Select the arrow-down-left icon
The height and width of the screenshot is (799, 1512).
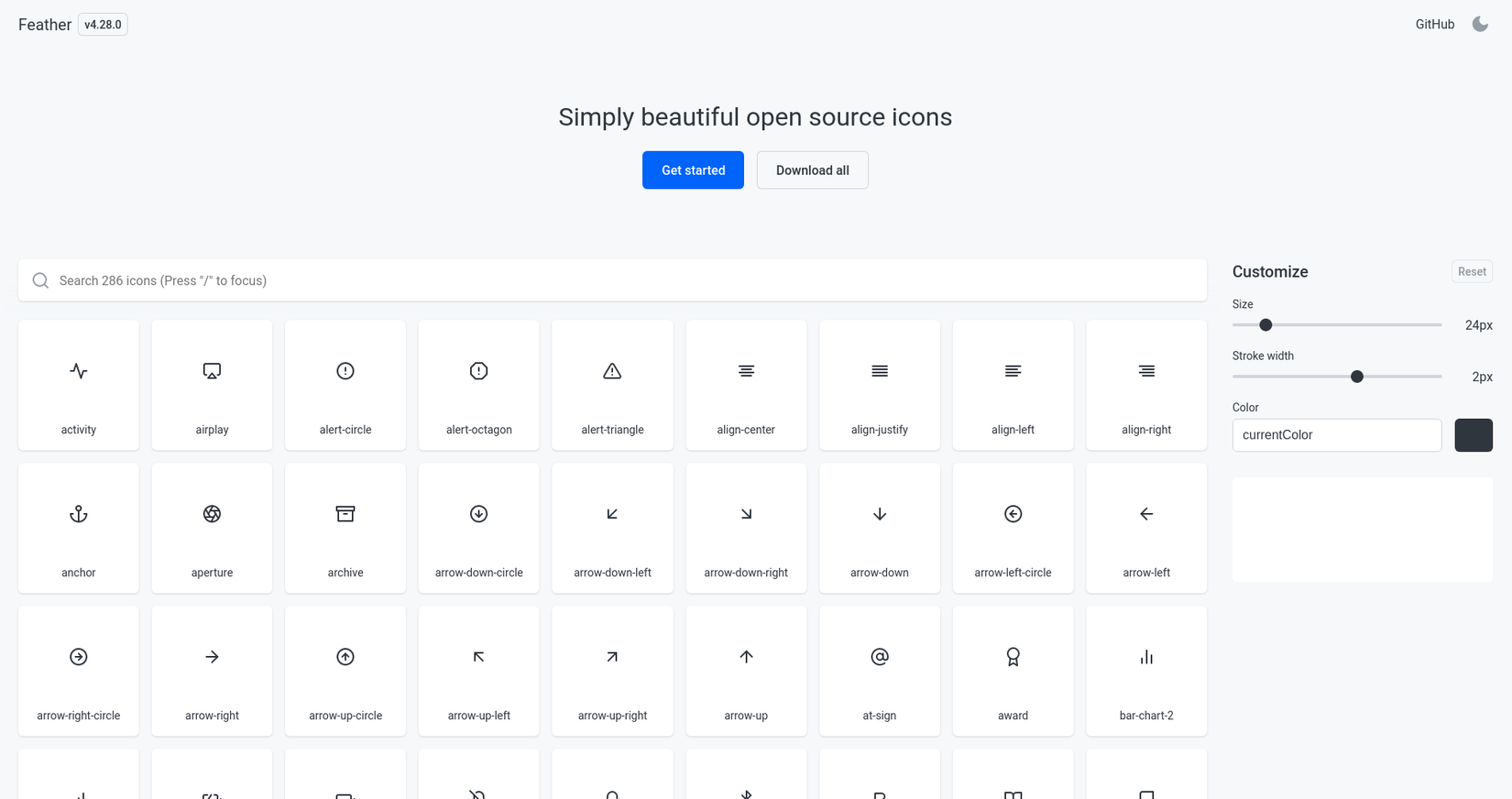click(612, 528)
